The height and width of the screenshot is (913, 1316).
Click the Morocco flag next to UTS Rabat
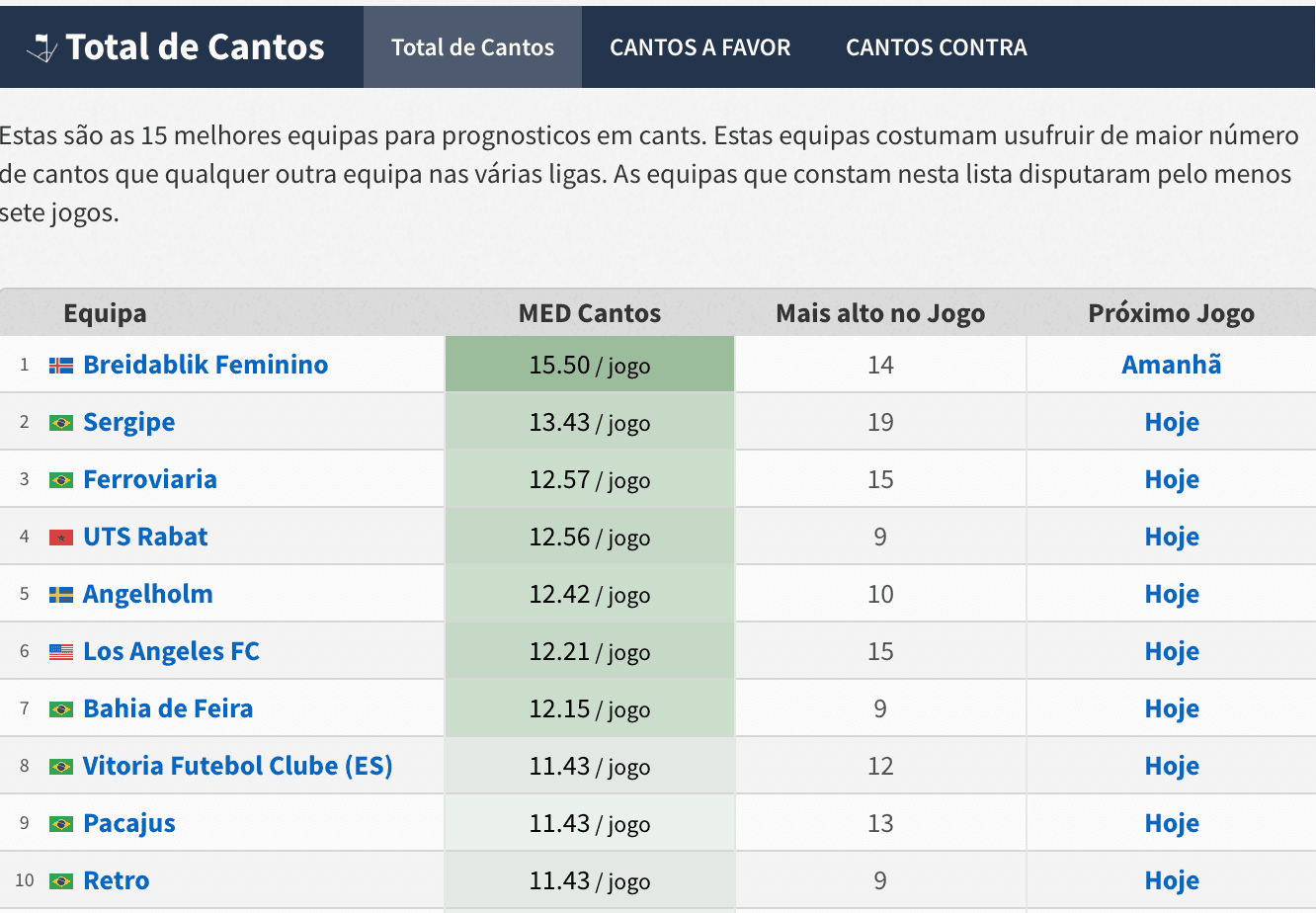click(x=61, y=538)
